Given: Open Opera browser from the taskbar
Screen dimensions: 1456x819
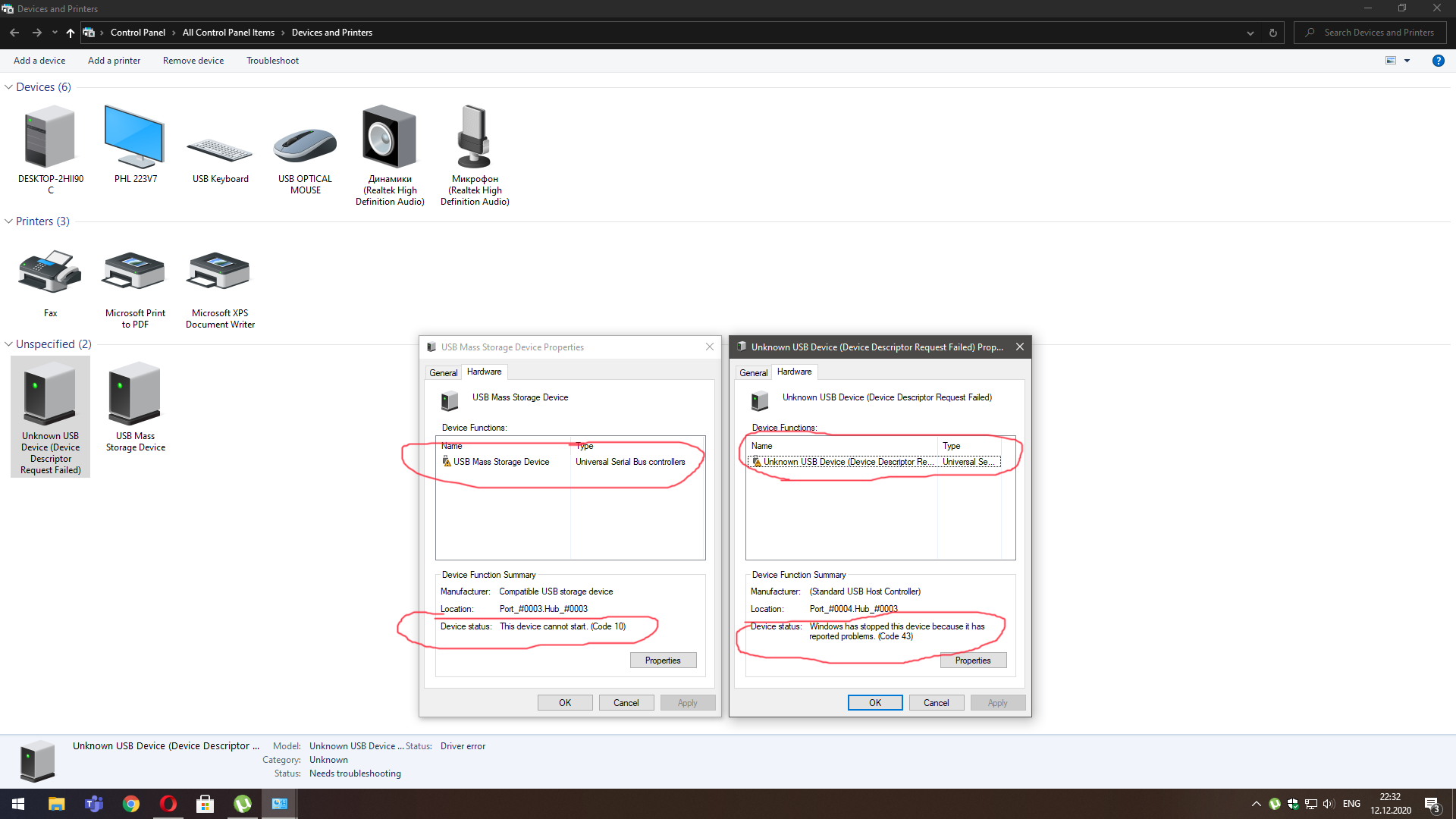Looking at the screenshot, I should click(168, 804).
